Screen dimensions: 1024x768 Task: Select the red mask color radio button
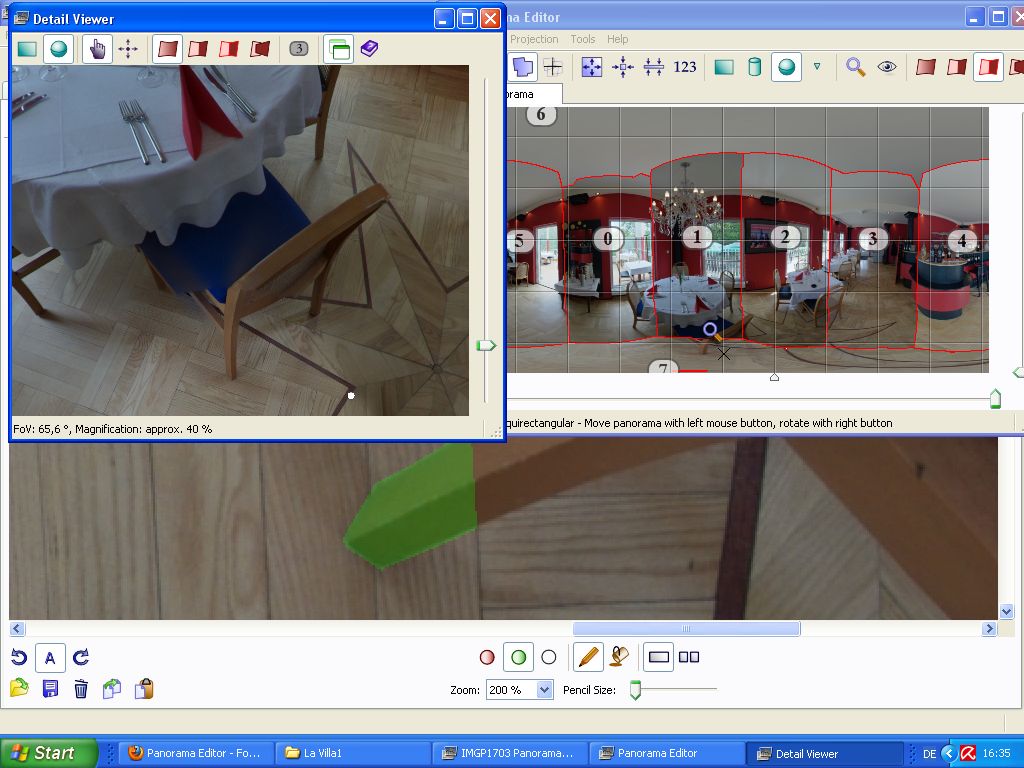coord(487,657)
